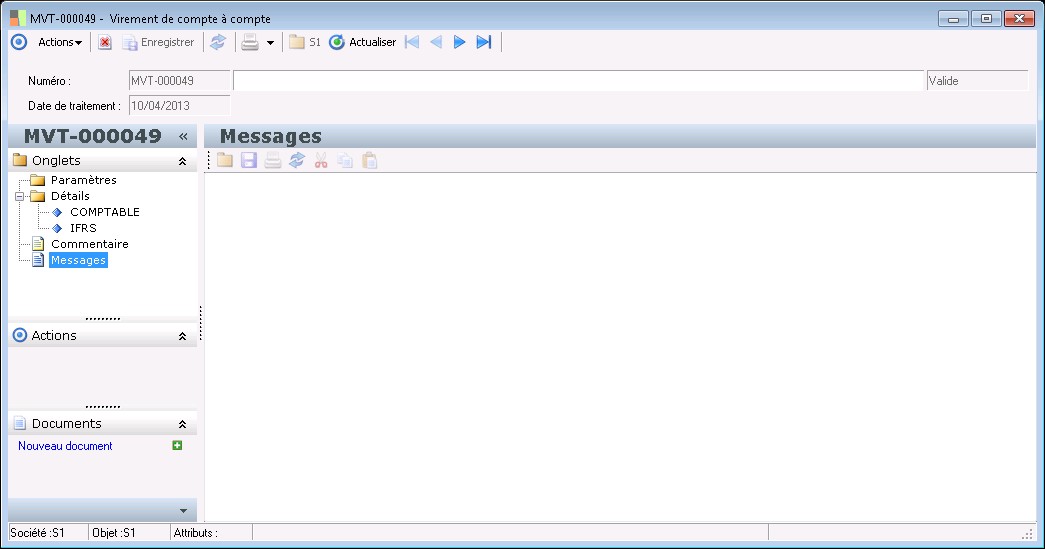Click the green plus add document icon

[177, 445]
